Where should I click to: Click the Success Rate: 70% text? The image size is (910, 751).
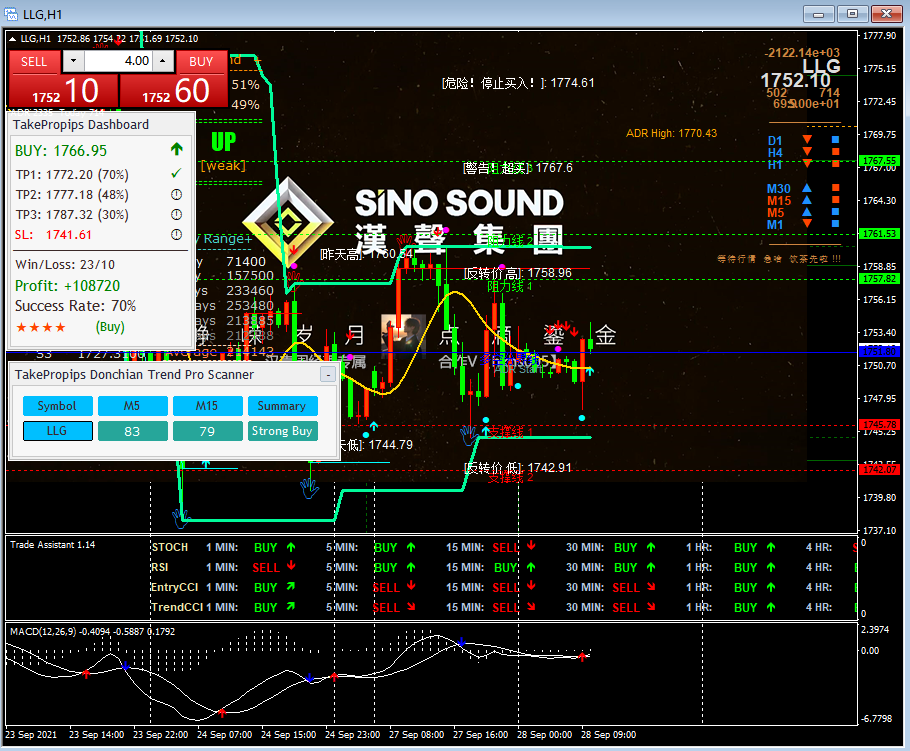tap(75, 306)
